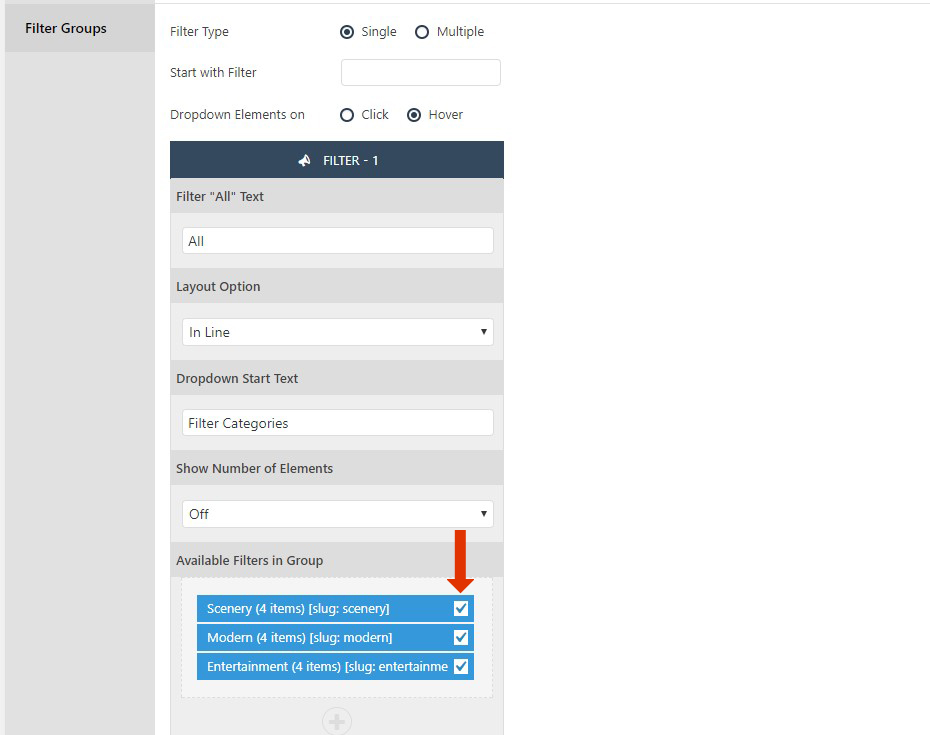Edit the Filter "All" Text field
The width and height of the screenshot is (930, 735).
337,241
